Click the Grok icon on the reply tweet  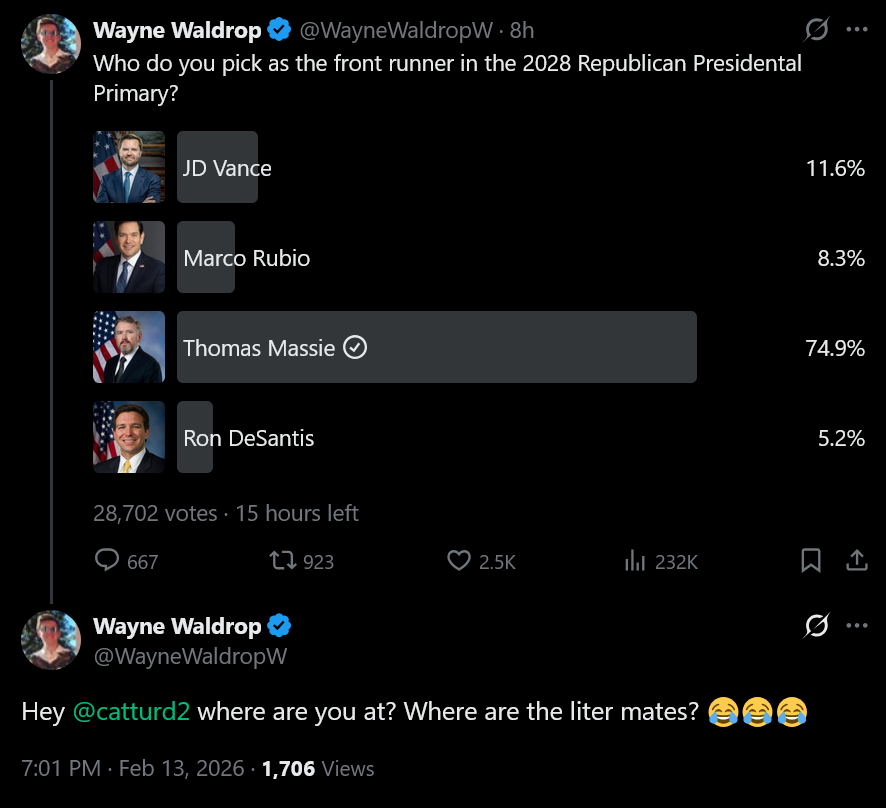point(816,625)
